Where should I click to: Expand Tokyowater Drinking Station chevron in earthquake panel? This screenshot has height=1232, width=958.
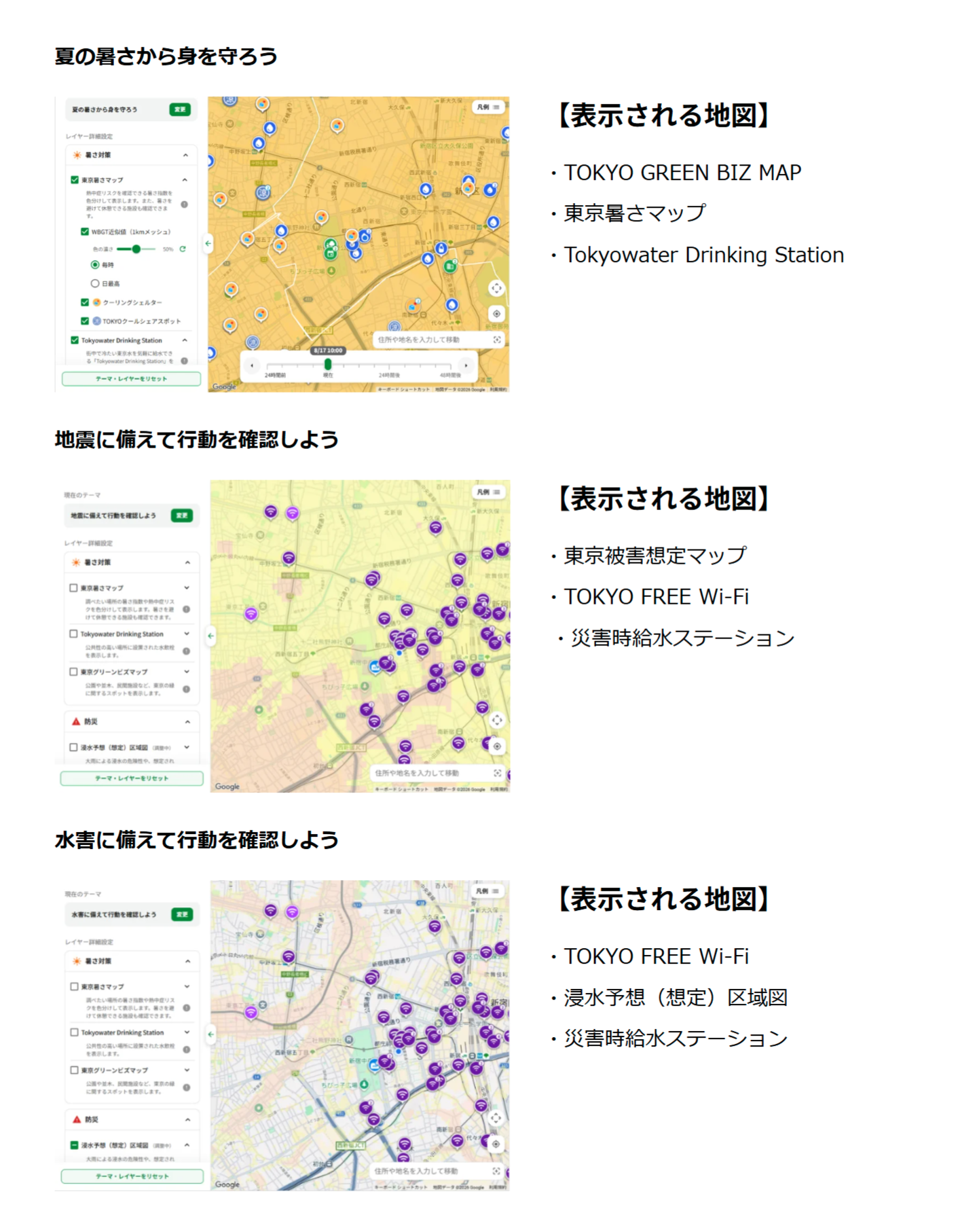187,634
